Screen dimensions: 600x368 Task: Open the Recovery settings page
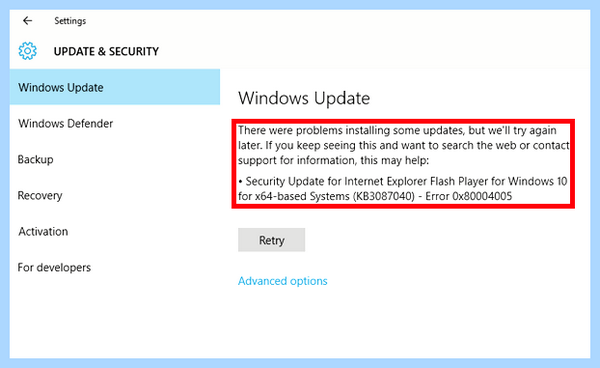40,195
